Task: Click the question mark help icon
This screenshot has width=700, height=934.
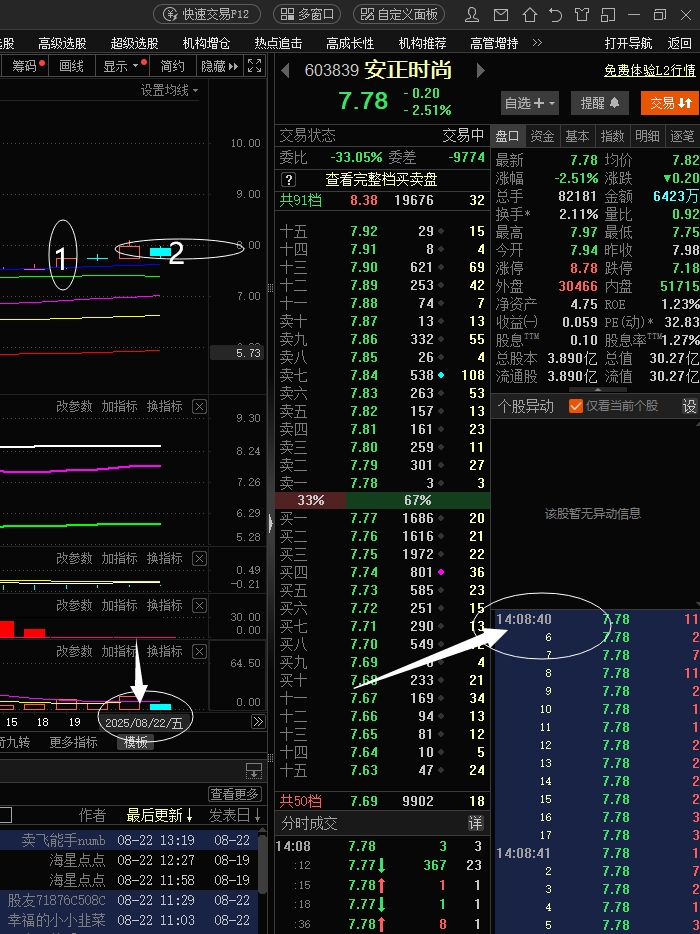Action: click(288, 179)
